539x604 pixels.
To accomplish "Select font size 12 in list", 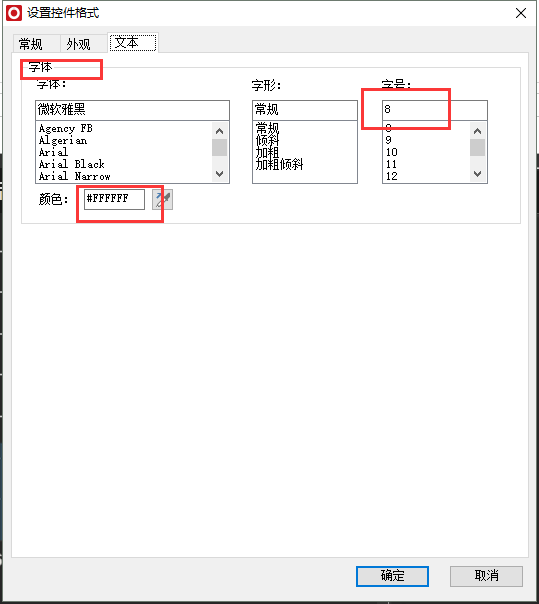I will [x=391, y=176].
